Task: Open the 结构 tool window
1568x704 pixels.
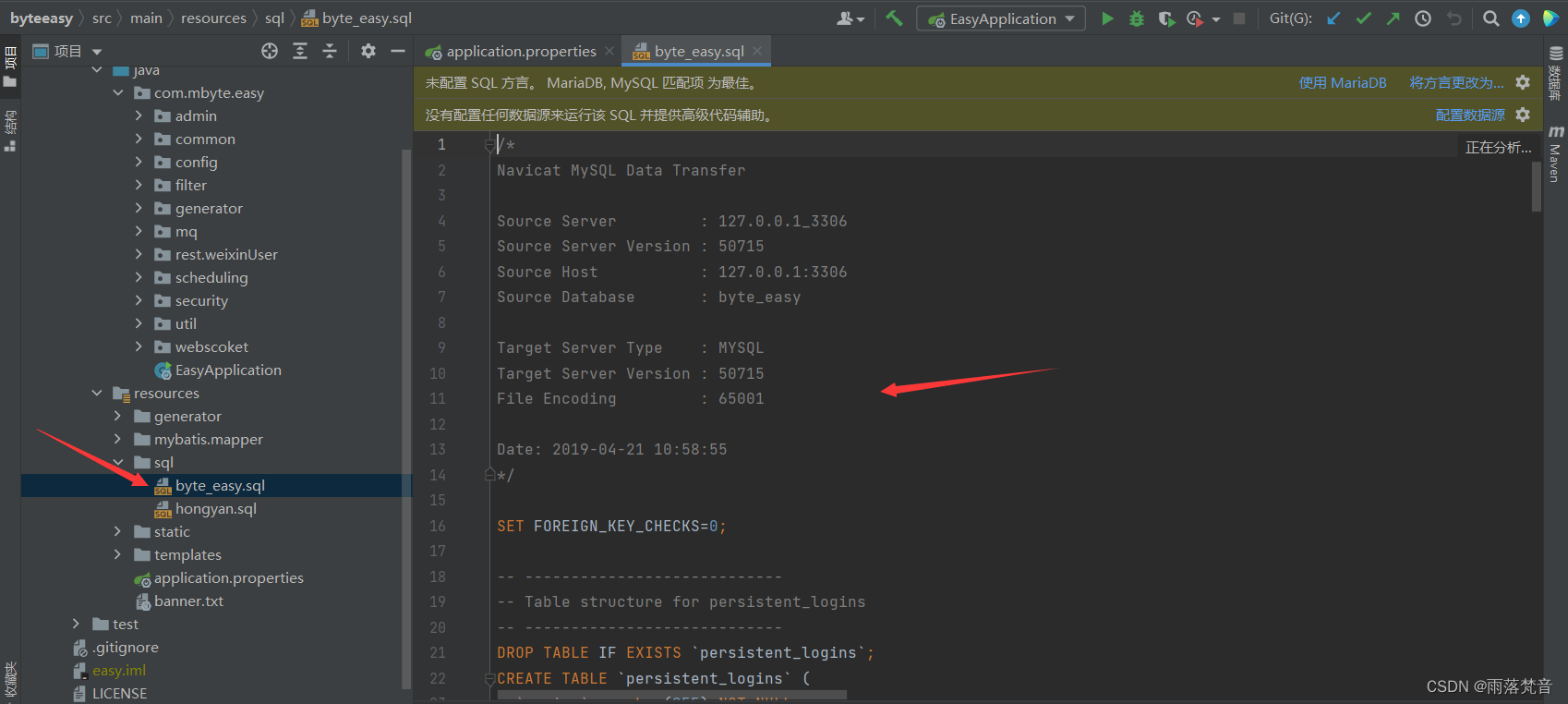Action: [10, 131]
